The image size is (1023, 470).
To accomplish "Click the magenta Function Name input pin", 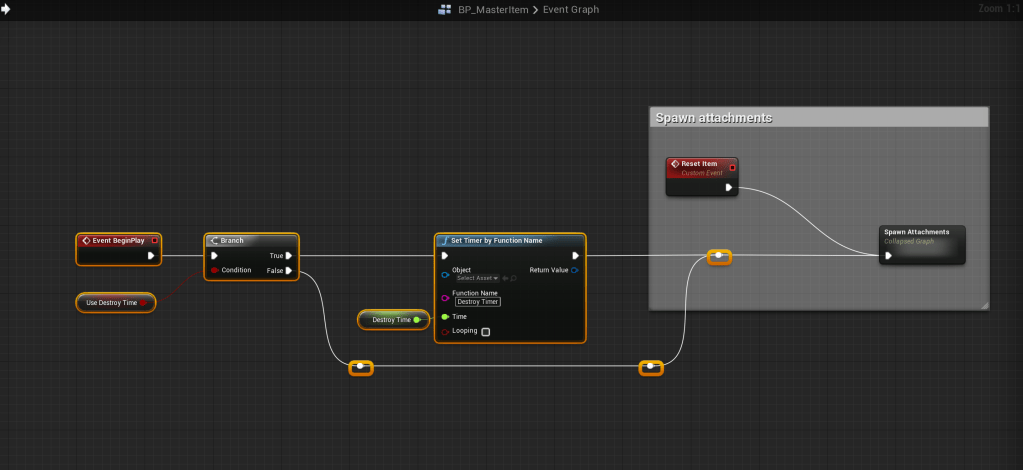I will point(445,297).
